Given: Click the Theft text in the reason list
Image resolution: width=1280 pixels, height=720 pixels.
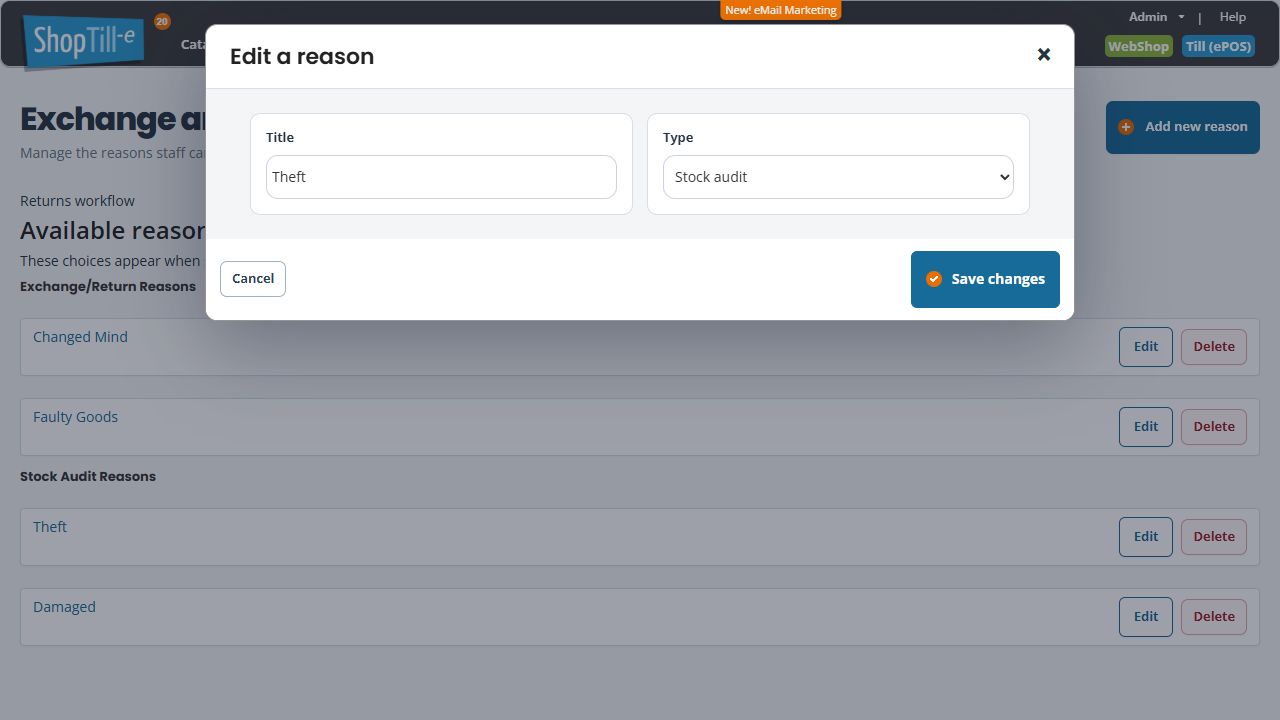Looking at the screenshot, I should tap(50, 527).
